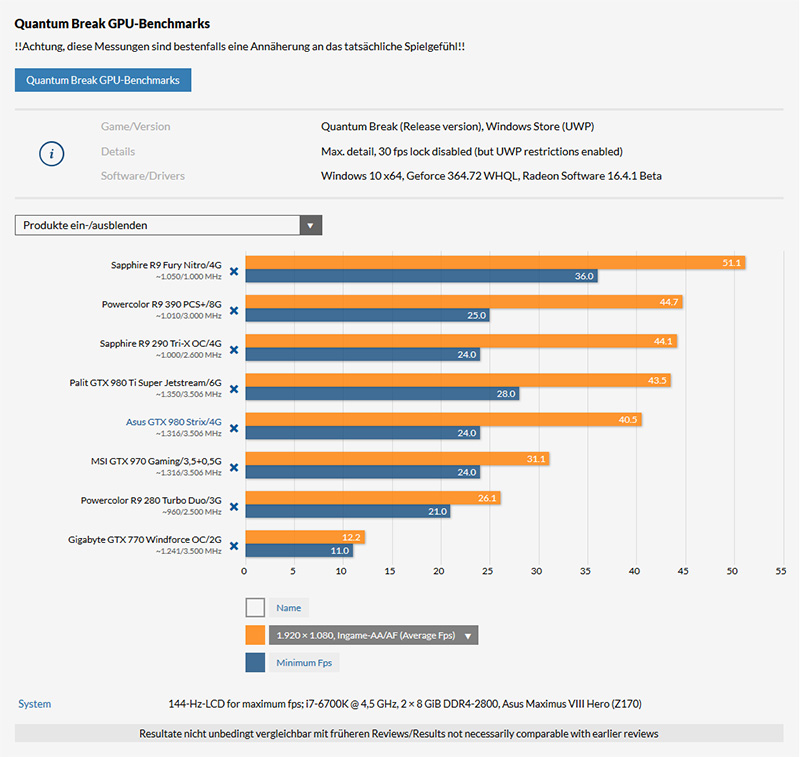Click the Minimum Fps legend label
Viewport: 800px width, 757px height.
coord(304,663)
